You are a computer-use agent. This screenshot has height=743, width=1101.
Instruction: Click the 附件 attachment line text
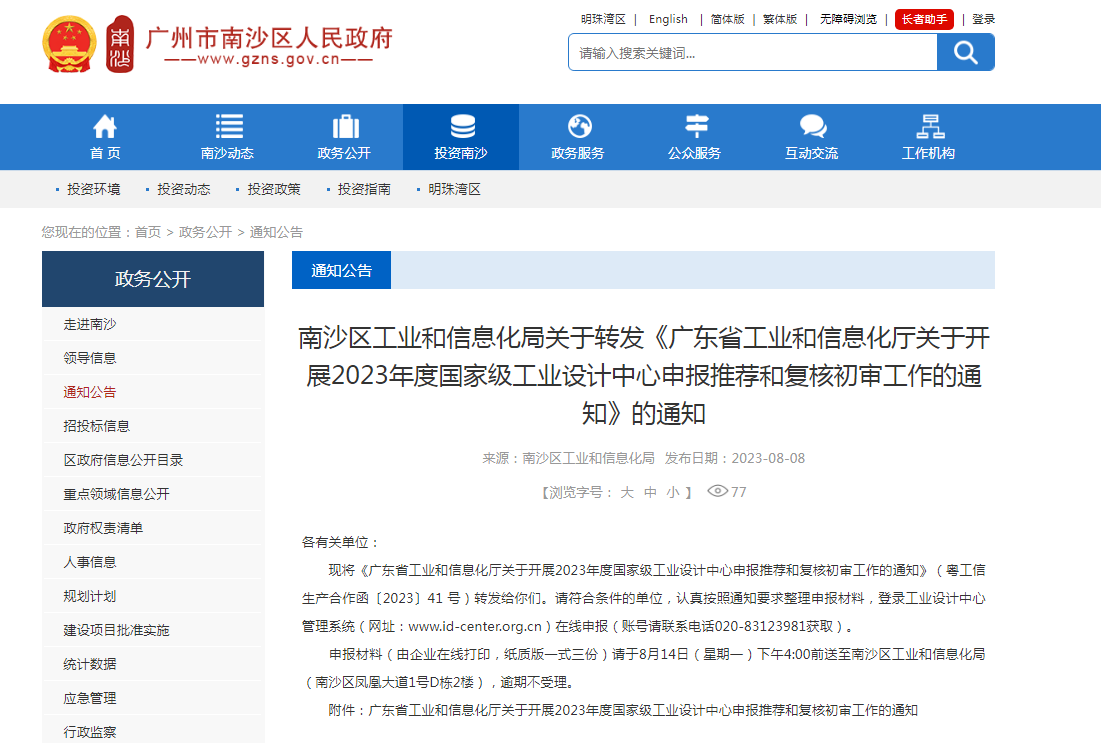pos(623,710)
